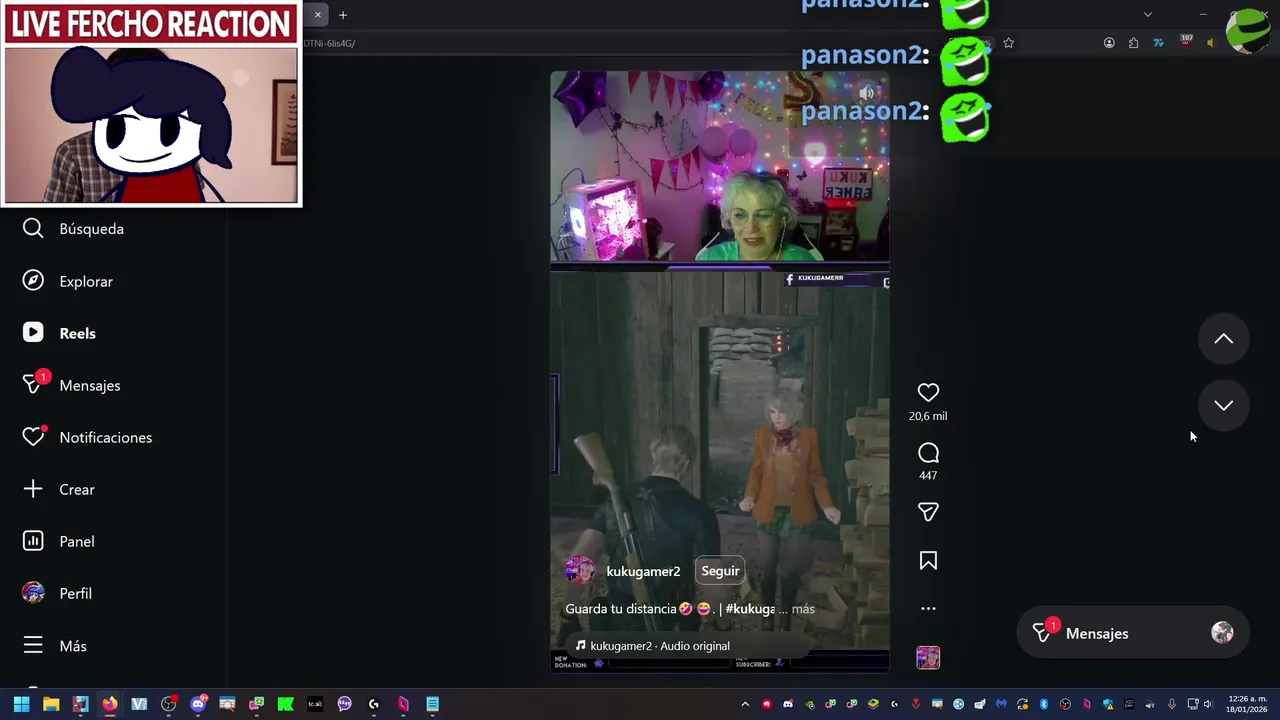Open volume control in system tray
The height and width of the screenshot is (720, 1280).
[1208, 704]
